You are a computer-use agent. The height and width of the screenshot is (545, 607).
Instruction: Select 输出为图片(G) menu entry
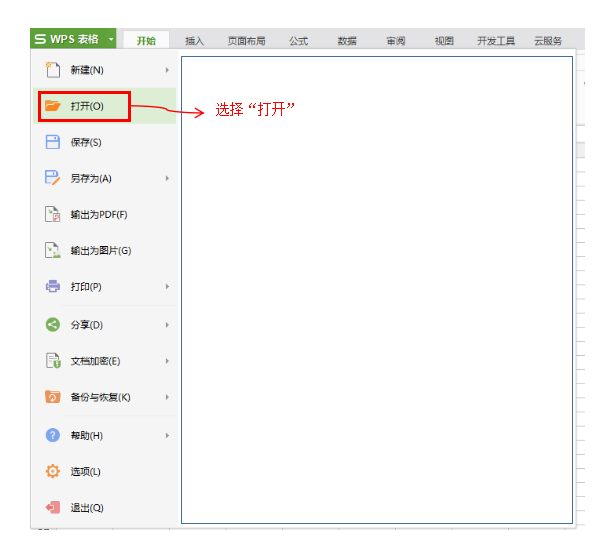[x=105, y=250]
